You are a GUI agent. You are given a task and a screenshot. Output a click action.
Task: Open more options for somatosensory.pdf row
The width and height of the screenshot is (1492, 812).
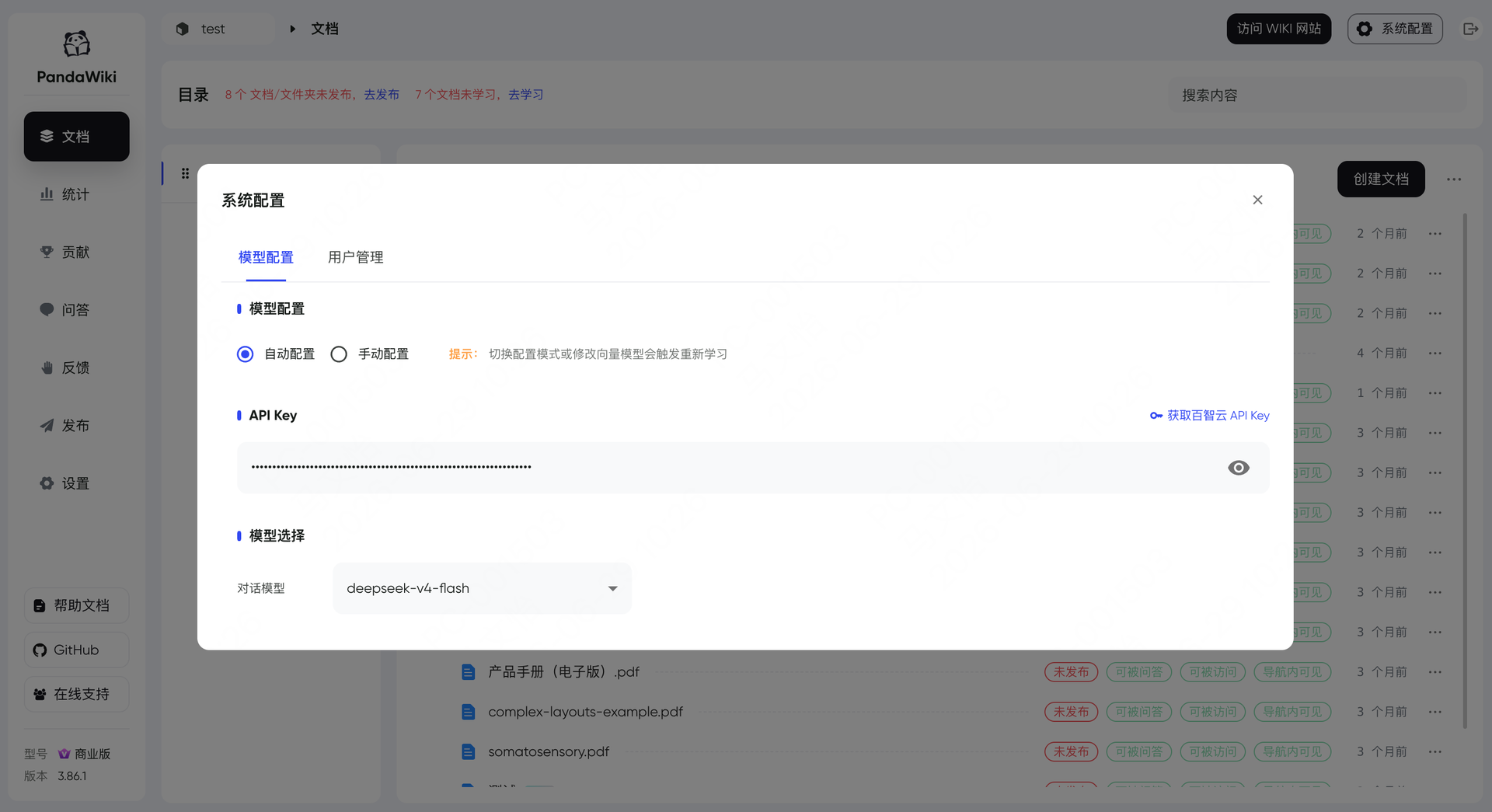(1435, 751)
